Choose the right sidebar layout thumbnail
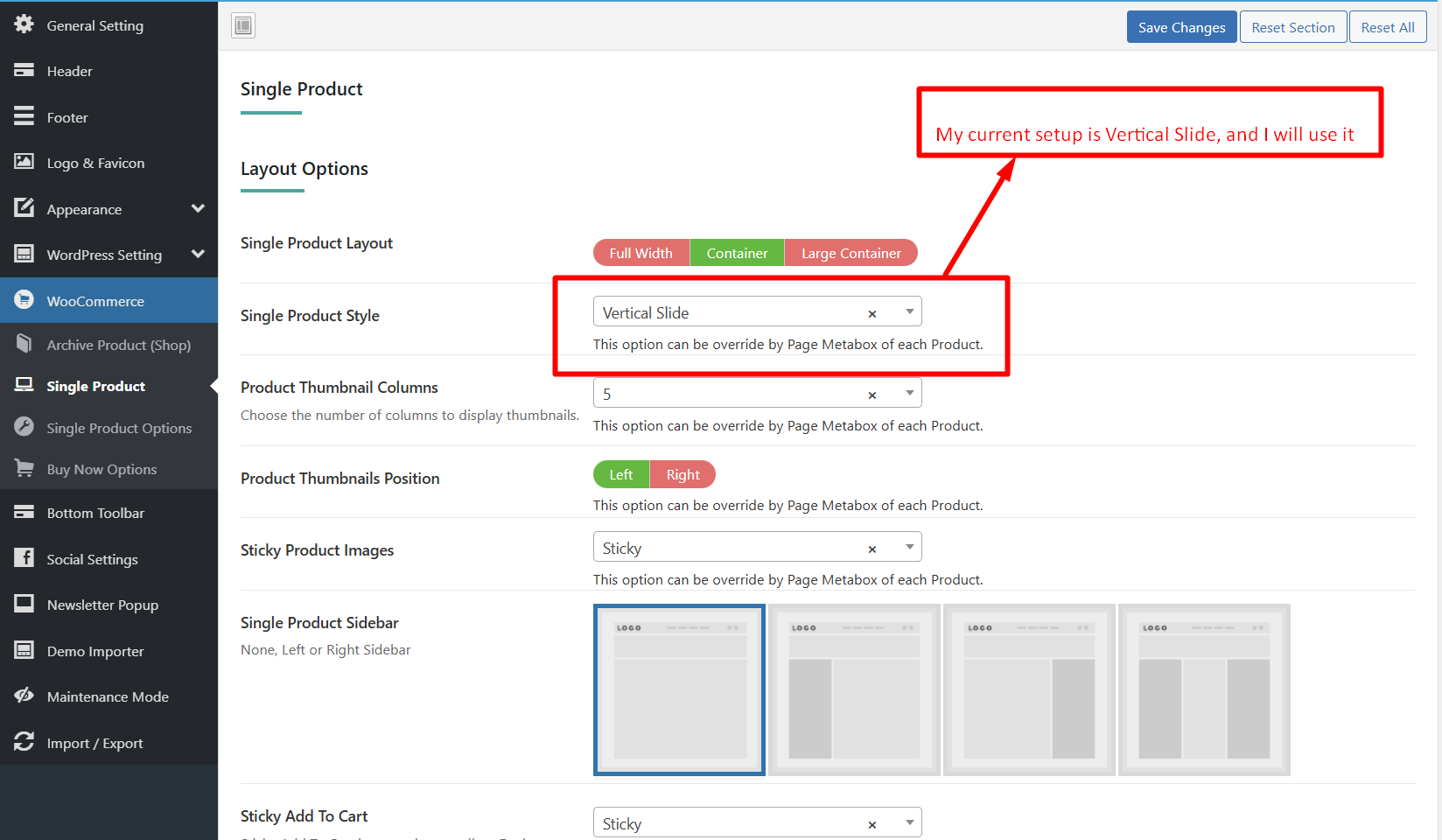Viewport: 1442px width, 840px height. pyautogui.click(x=1029, y=689)
